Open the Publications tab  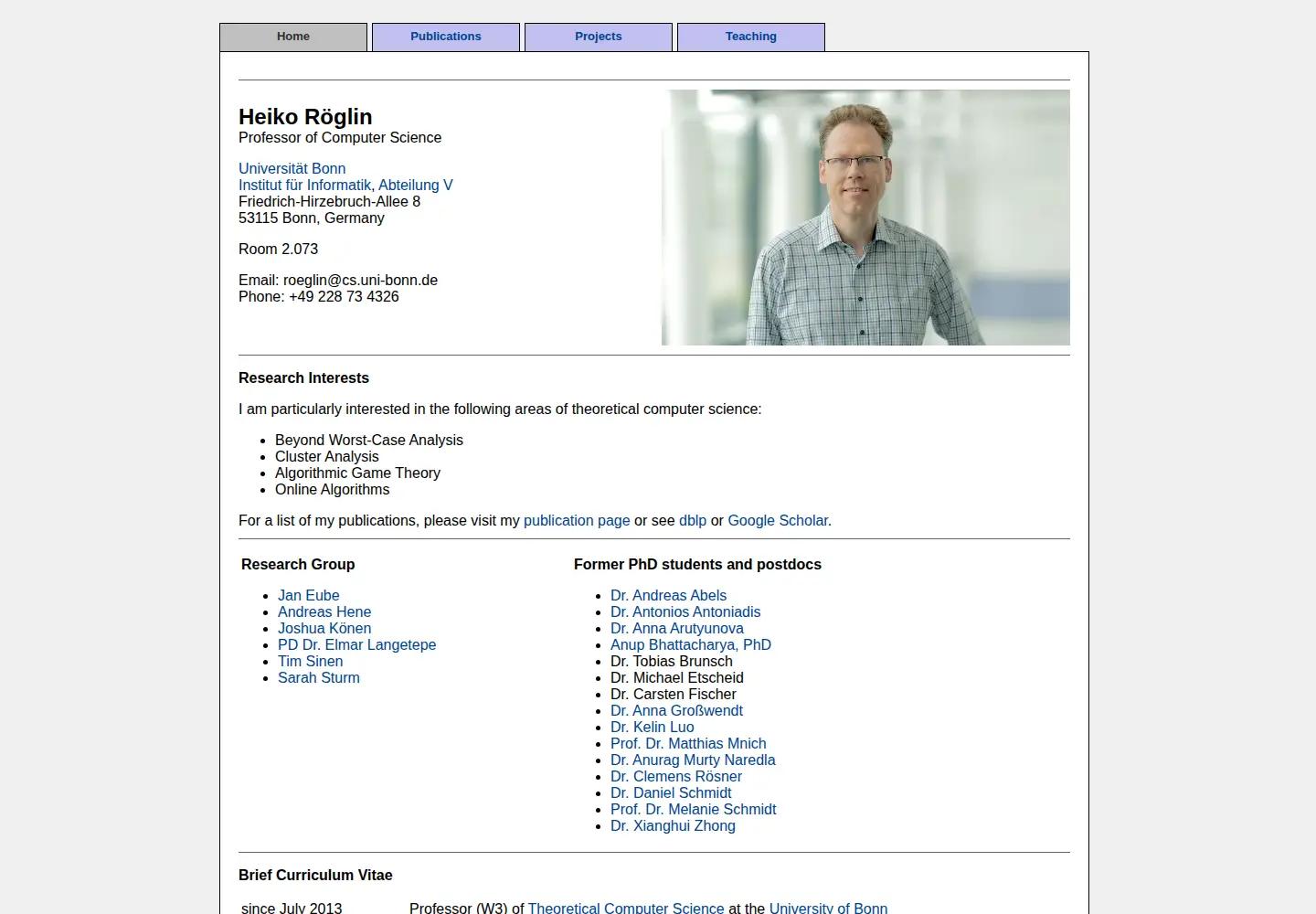(x=446, y=37)
